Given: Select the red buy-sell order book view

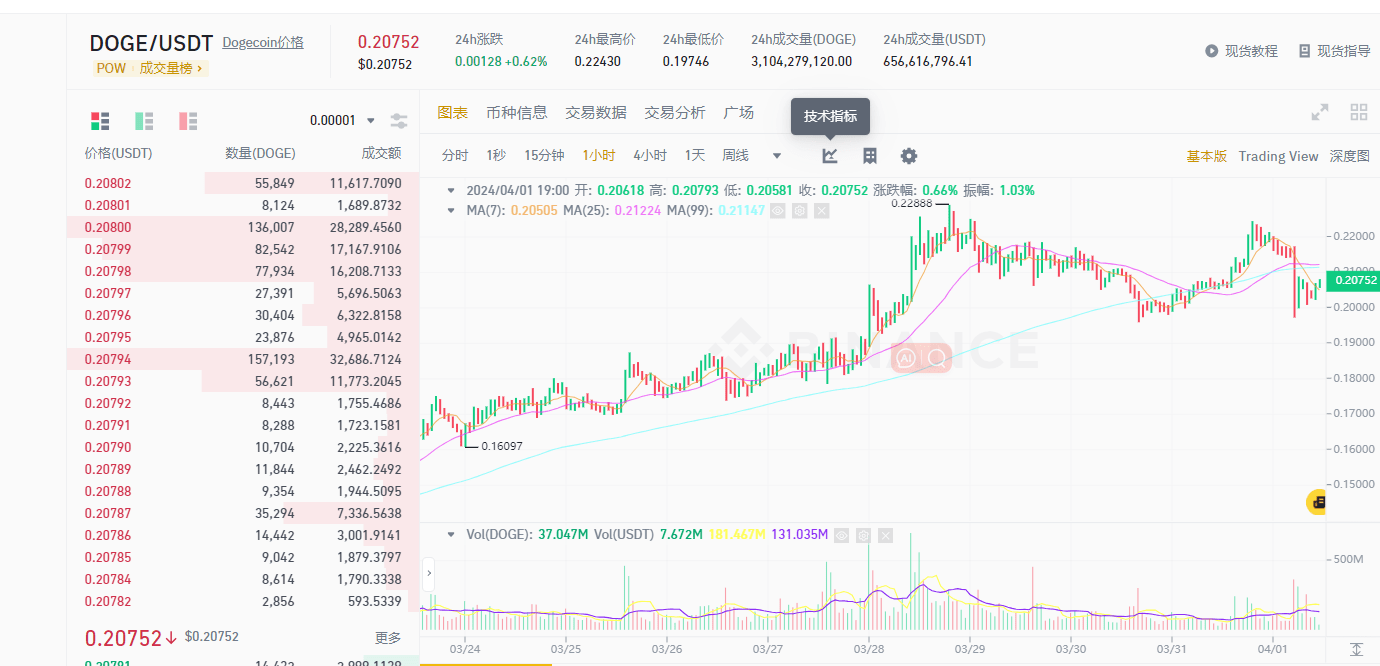Looking at the screenshot, I should pyautogui.click(x=99, y=120).
